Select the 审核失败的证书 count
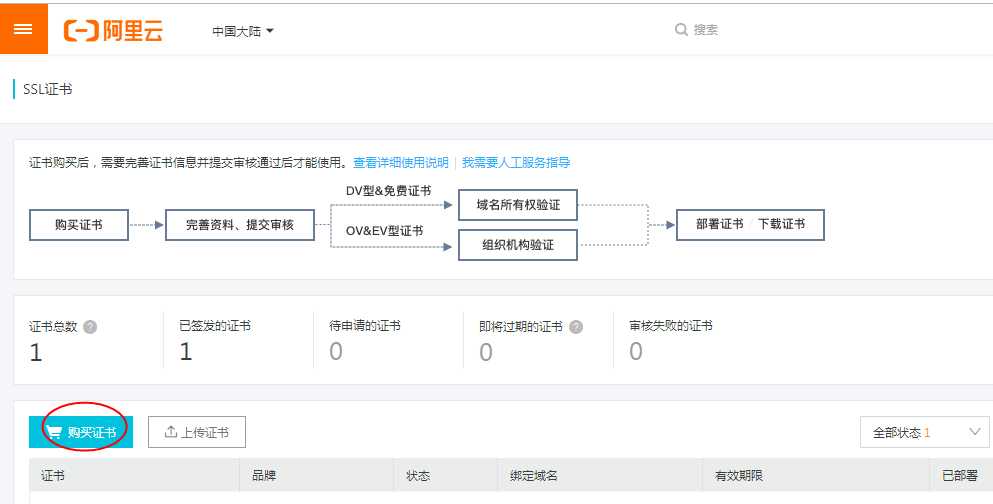Screen dimensions: 993x504 [x=636, y=351]
